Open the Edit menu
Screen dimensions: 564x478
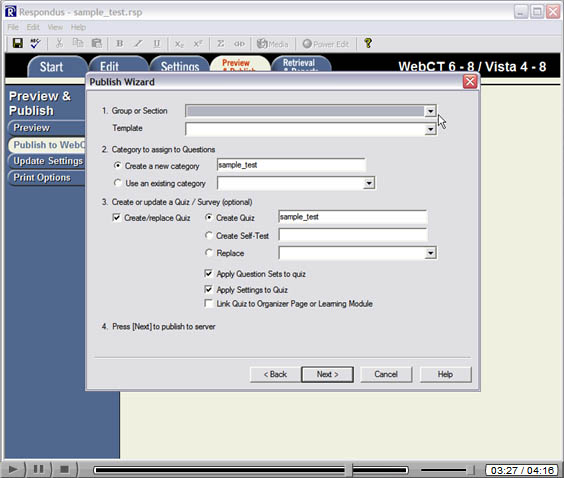33,27
